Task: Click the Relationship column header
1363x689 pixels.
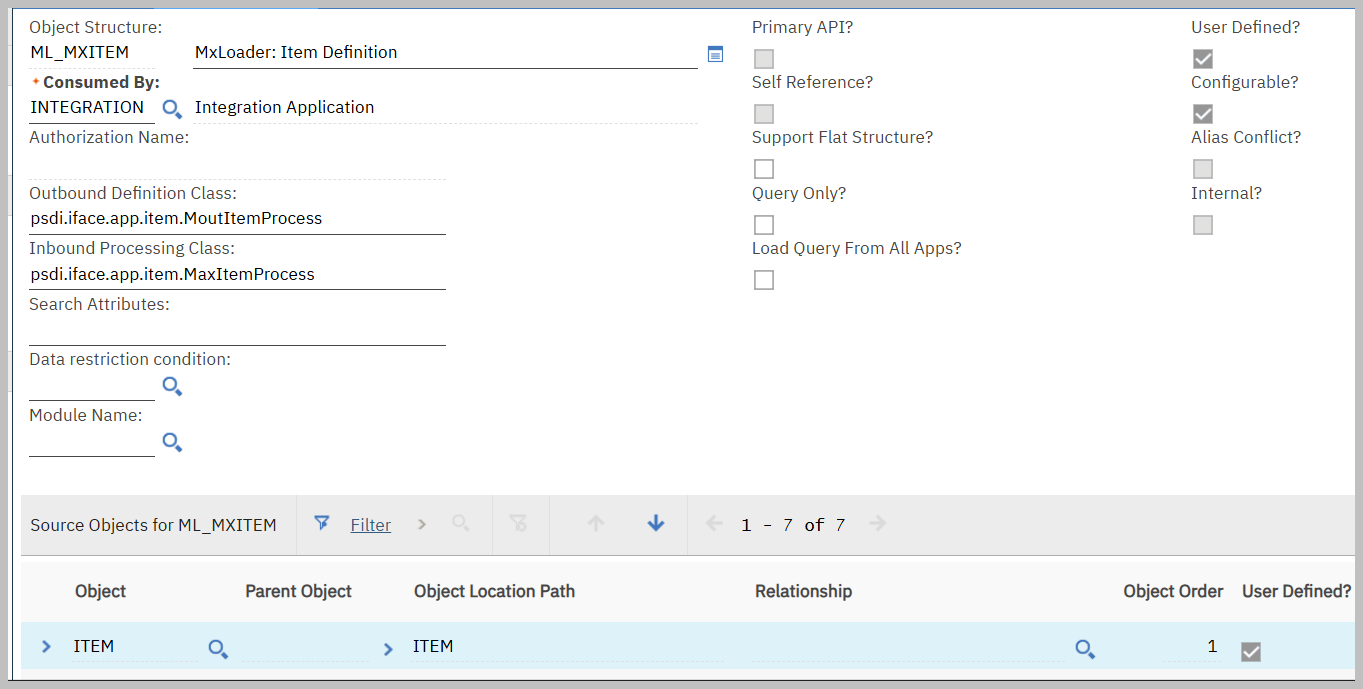Action: (803, 591)
